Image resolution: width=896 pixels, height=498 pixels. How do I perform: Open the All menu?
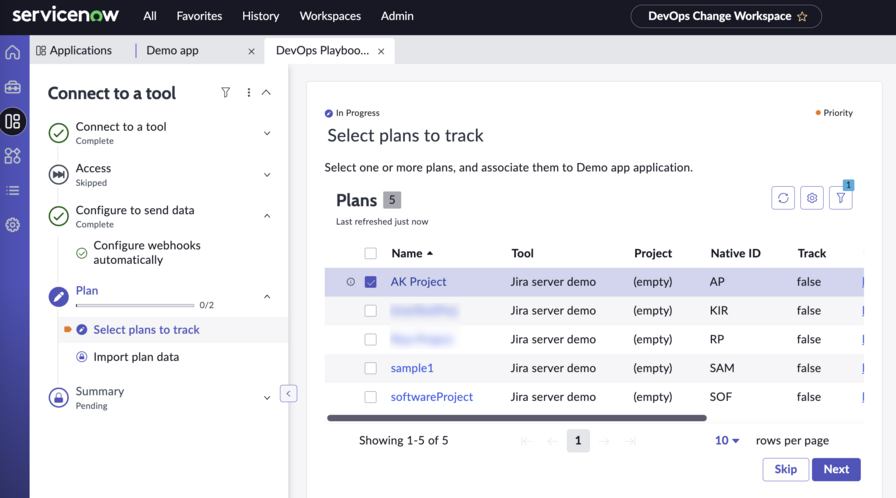(x=150, y=16)
